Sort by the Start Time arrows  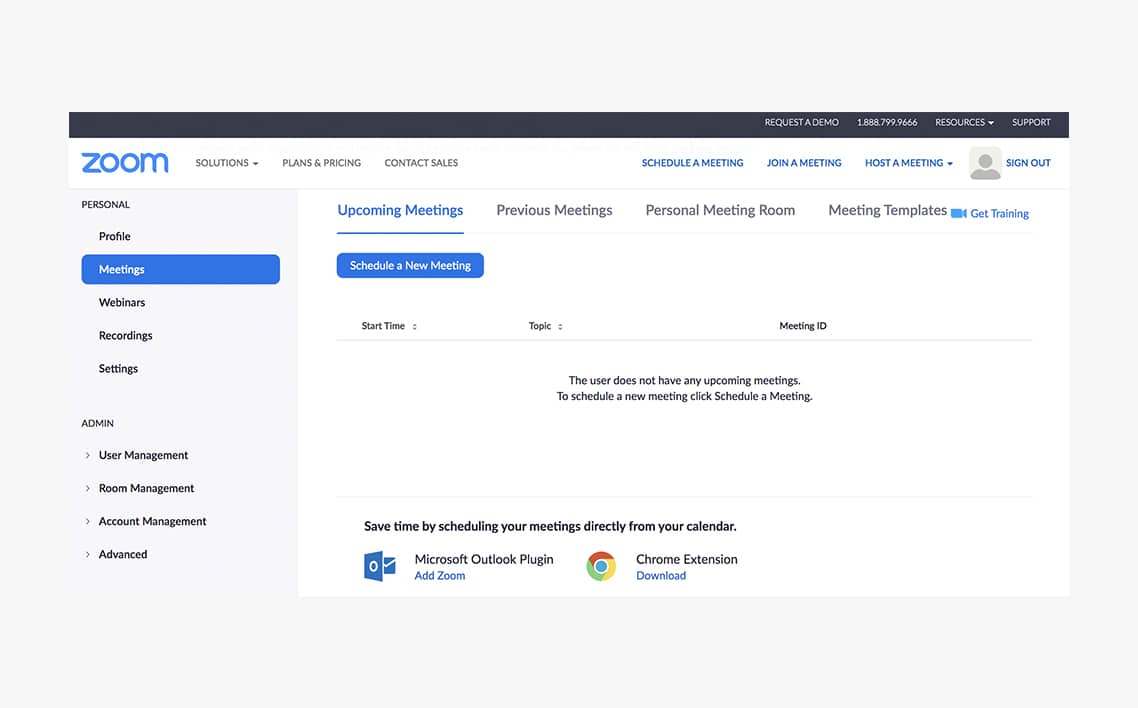(414, 326)
